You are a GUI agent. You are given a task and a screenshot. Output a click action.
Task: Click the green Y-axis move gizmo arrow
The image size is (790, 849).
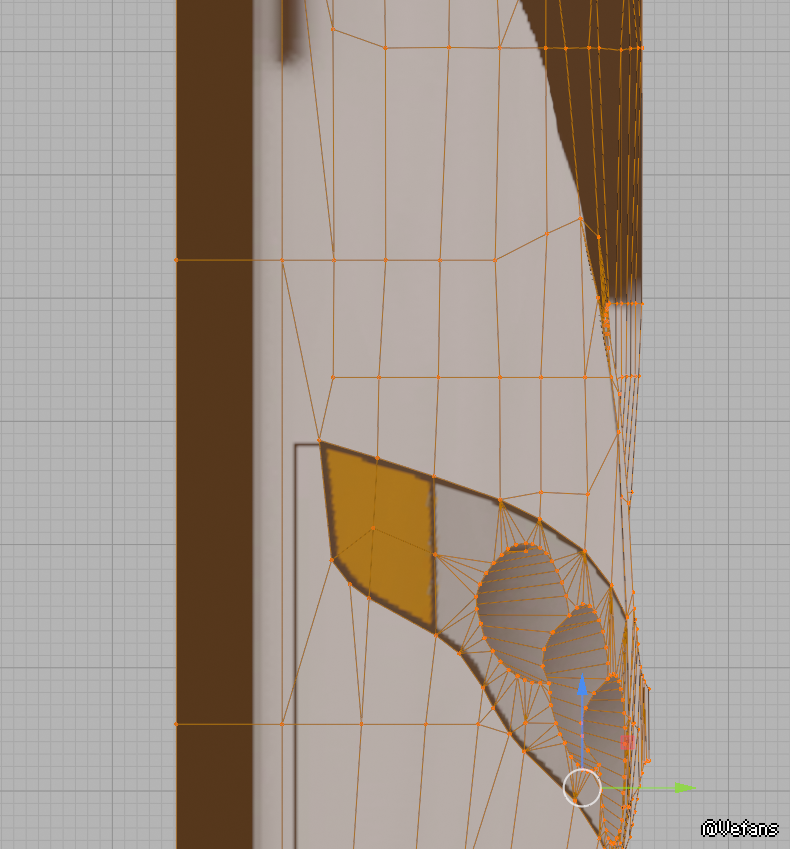pyautogui.click(x=685, y=788)
